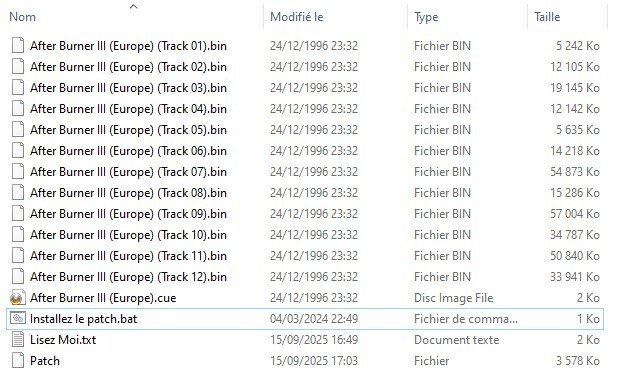Click the After Burner III cue disc icon

tap(18, 297)
